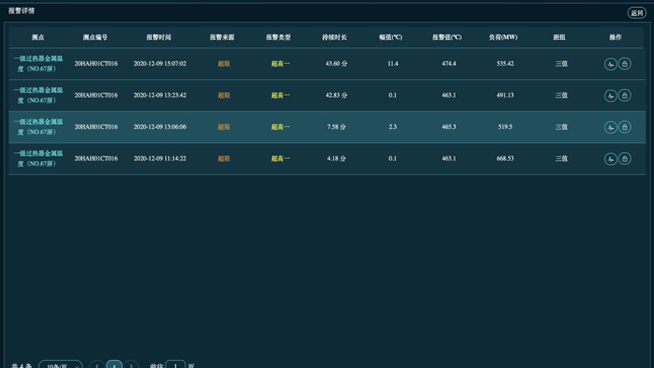Click the lock-shaped action icon in 11:14:22 row
The height and width of the screenshot is (368, 654).
[x=624, y=159]
